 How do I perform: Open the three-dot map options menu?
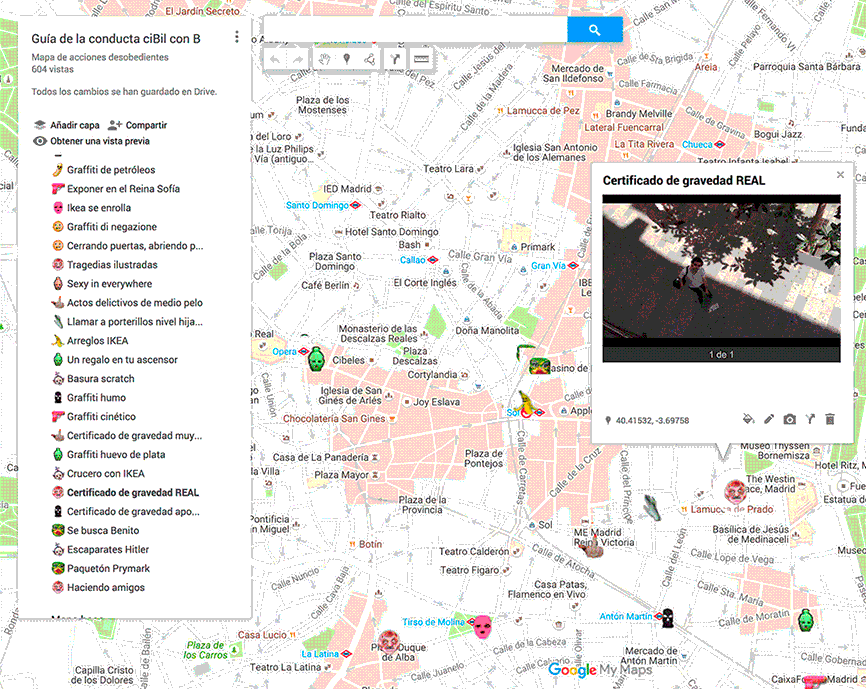coord(237,38)
